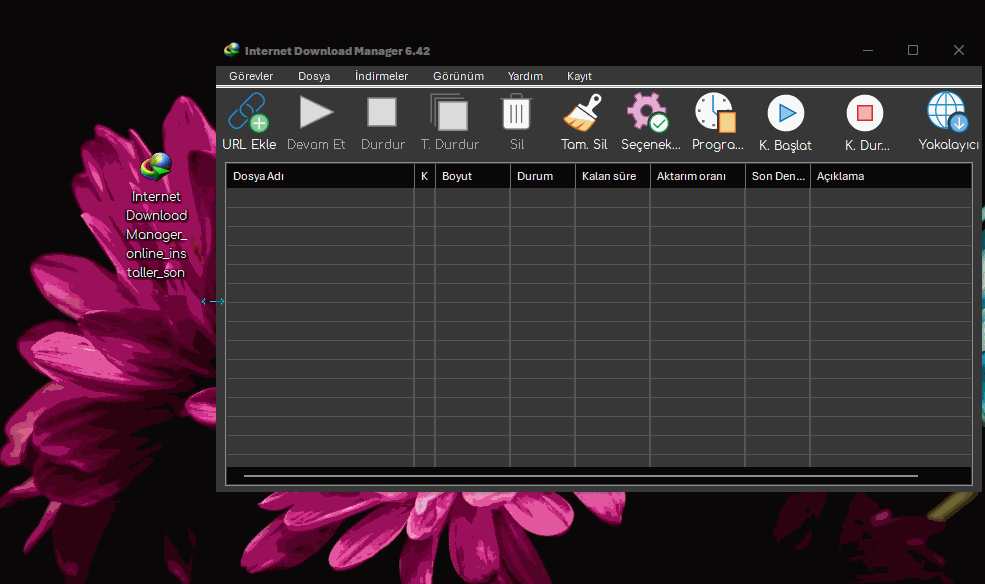985x584 pixels.
Task: Click Devam Et resume play icon
Action: coord(316,112)
